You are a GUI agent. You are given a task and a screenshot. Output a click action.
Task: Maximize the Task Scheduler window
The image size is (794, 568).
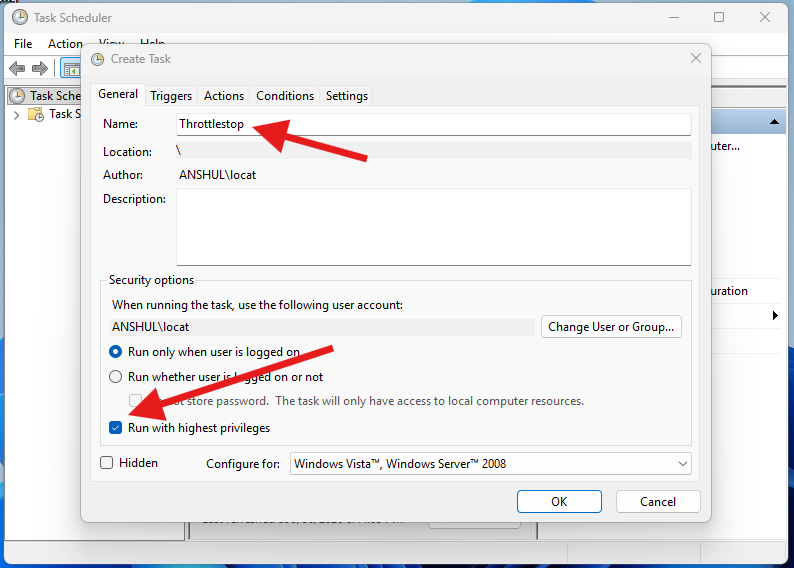(x=719, y=17)
